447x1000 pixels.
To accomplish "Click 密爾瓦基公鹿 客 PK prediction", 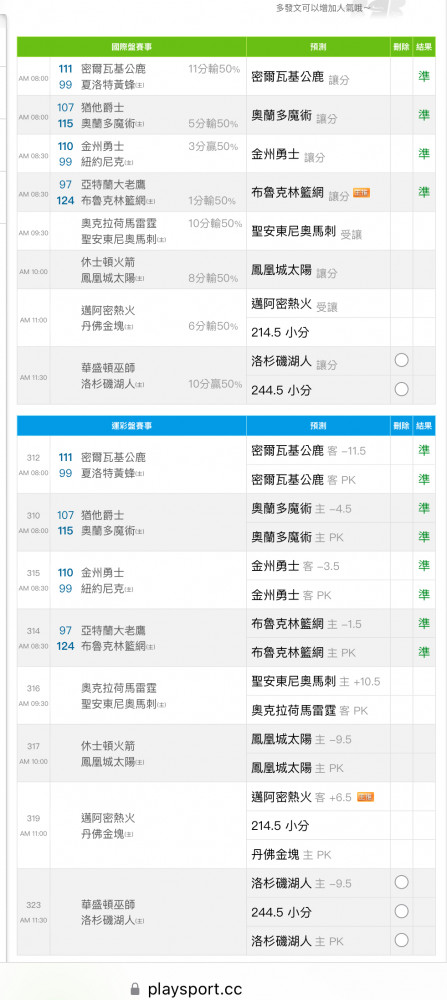I will [x=304, y=479].
